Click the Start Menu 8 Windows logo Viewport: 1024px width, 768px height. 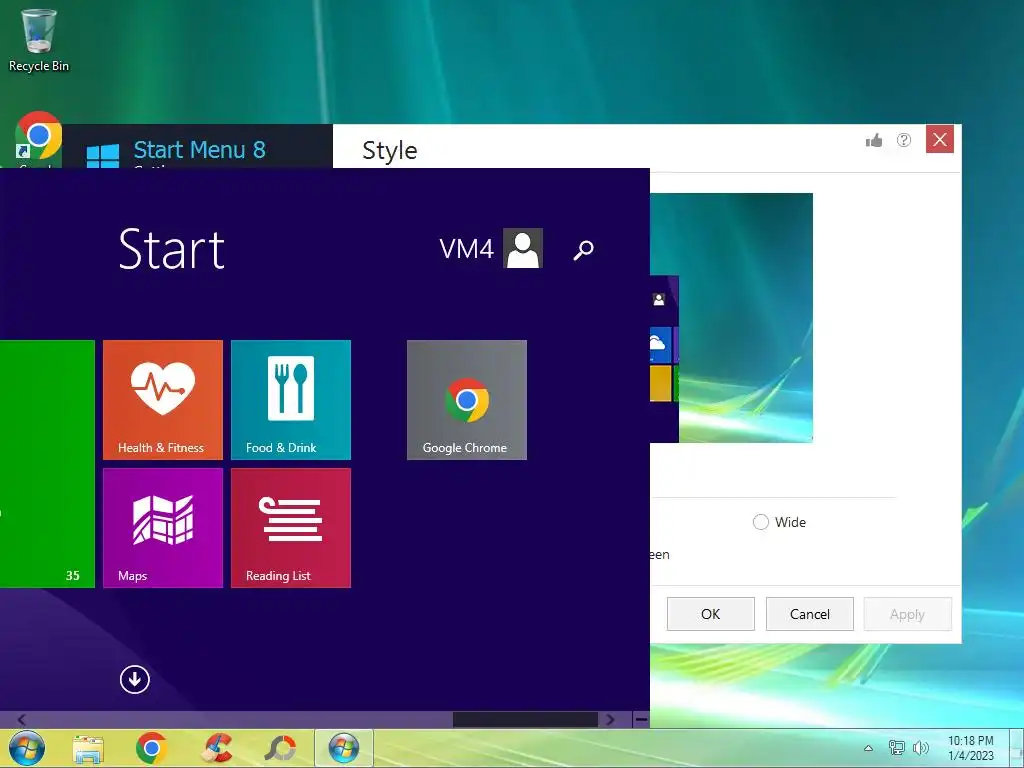tap(103, 156)
